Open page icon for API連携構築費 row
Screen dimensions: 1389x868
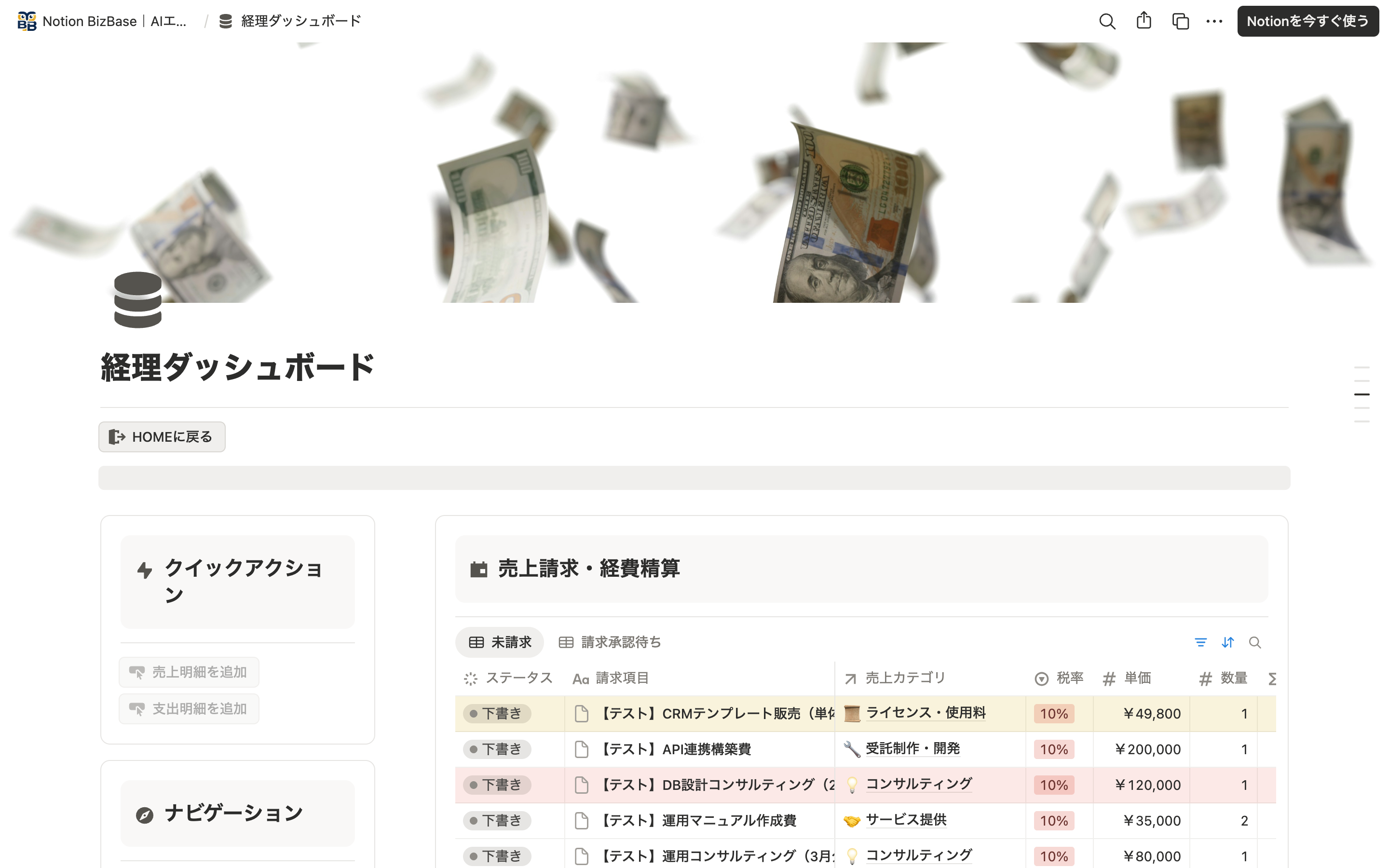[582, 749]
